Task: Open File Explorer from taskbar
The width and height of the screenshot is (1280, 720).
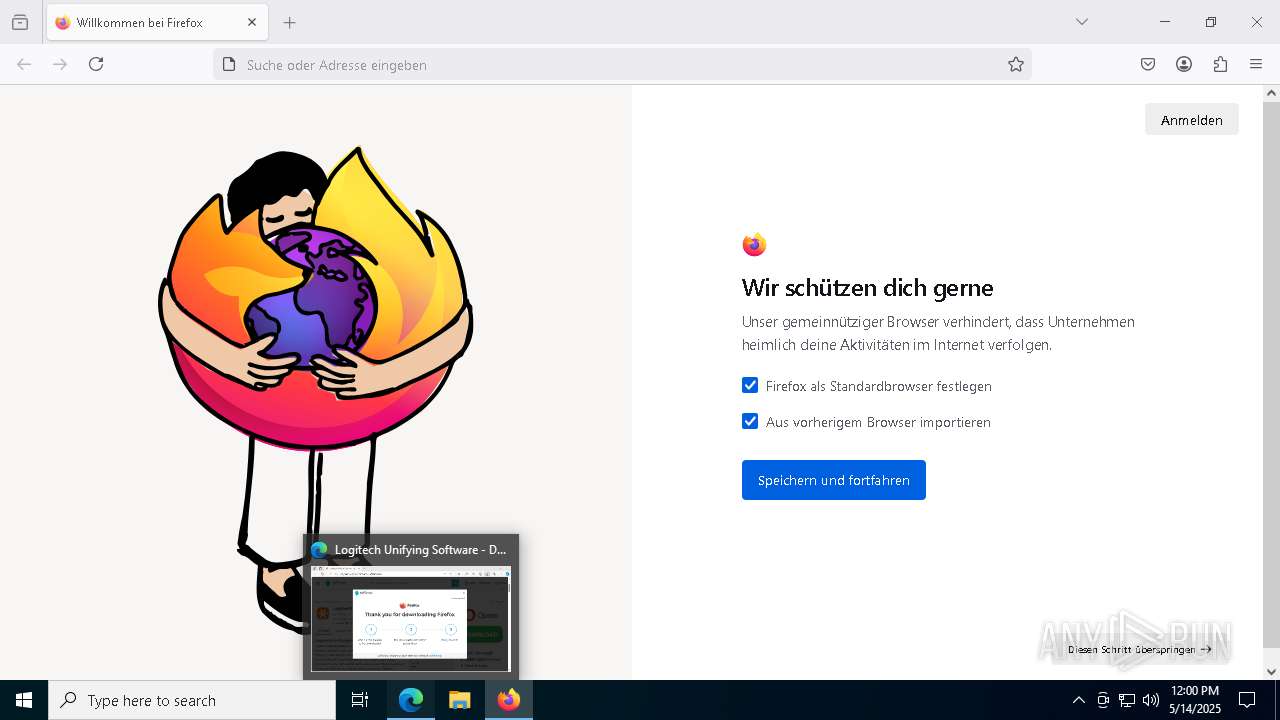Action: 459,700
